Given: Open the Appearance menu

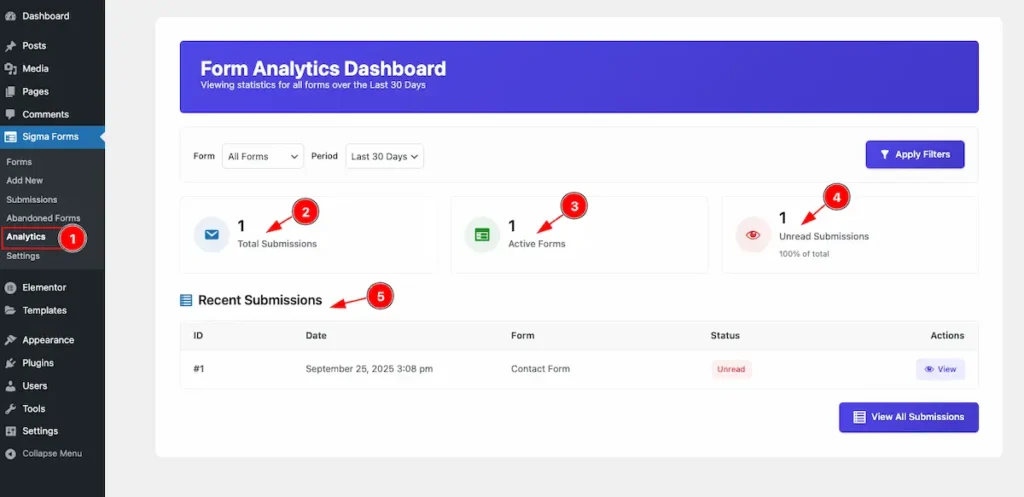Looking at the screenshot, I should coord(48,340).
